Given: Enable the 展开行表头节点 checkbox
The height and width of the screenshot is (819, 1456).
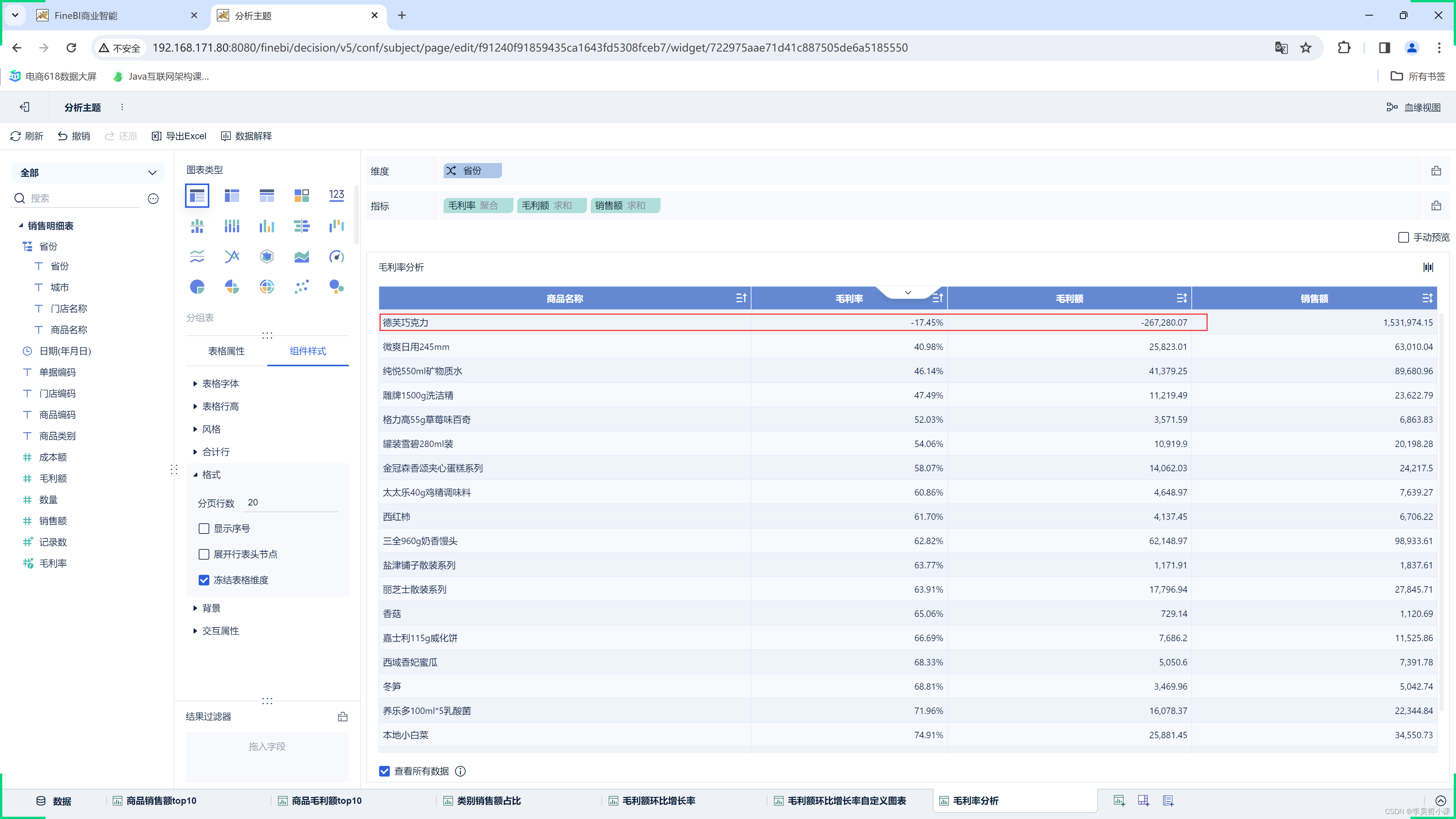Looking at the screenshot, I should pos(204,554).
